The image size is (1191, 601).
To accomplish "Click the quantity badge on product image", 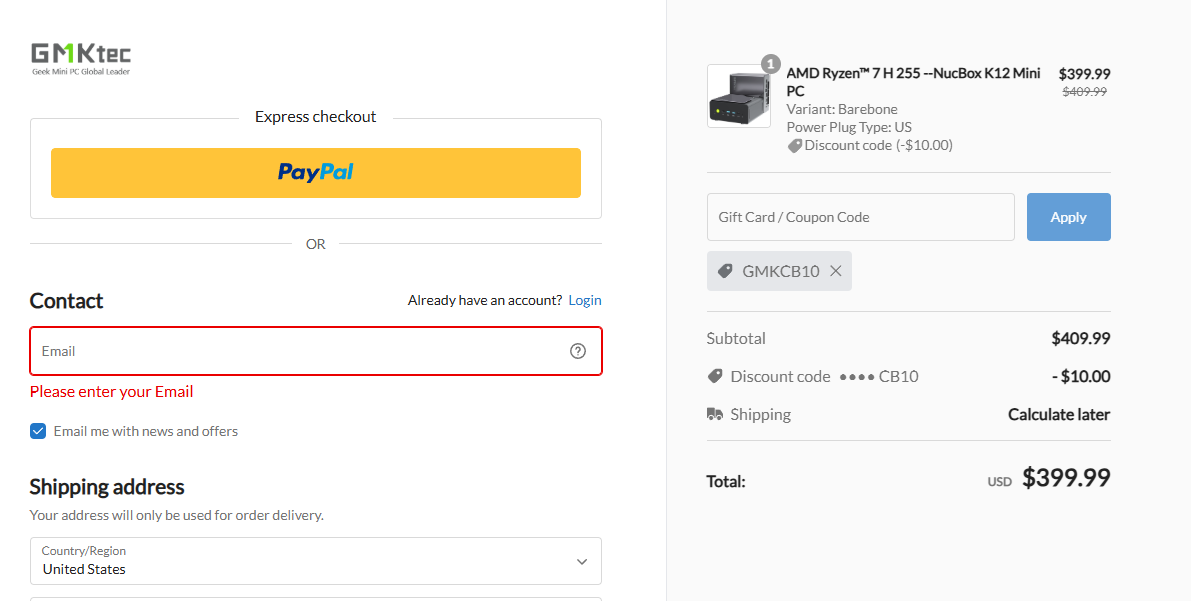I will pos(770,64).
